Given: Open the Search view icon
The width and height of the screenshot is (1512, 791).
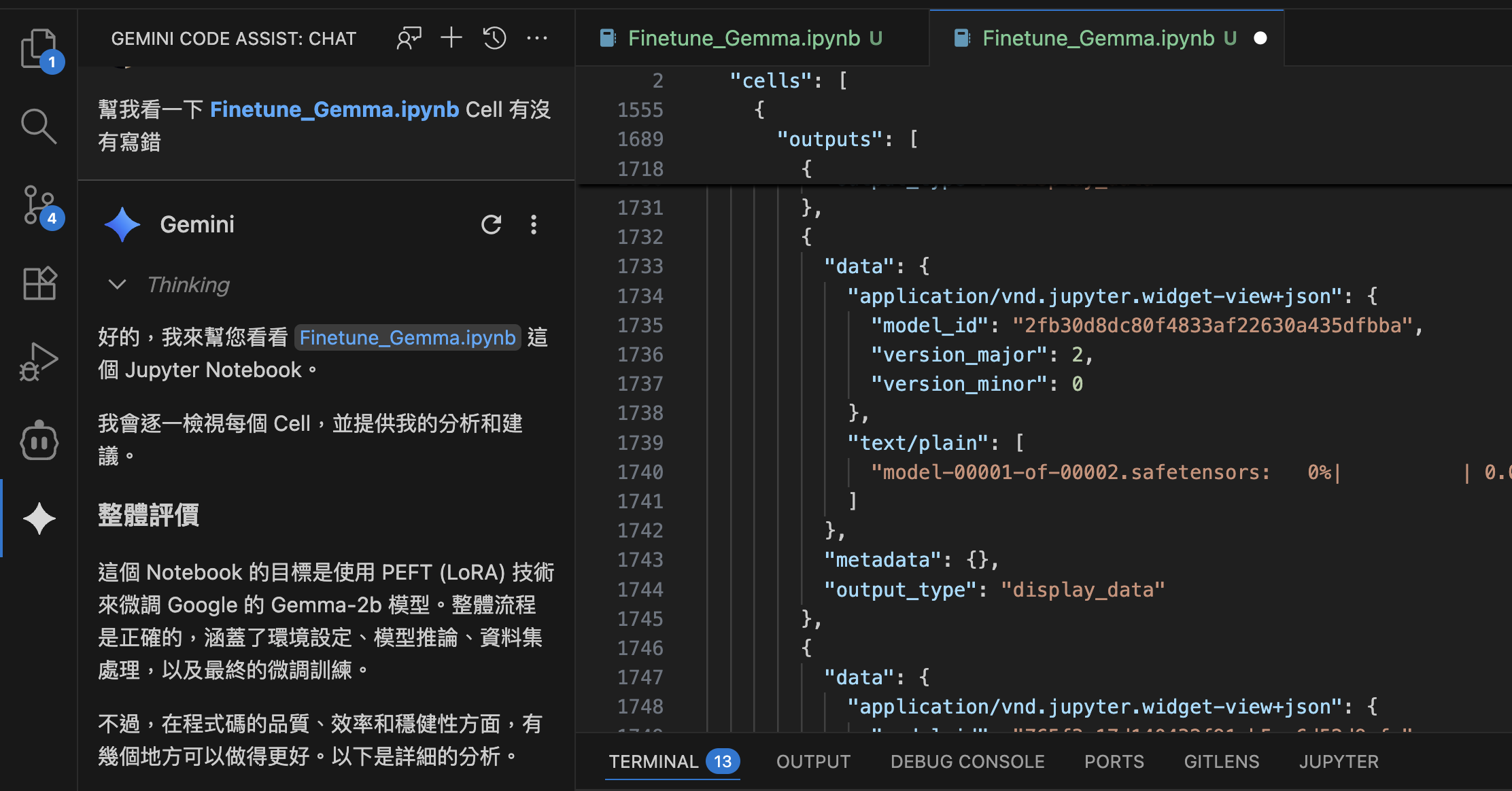Looking at the screenshot, I should pos(39,126).
